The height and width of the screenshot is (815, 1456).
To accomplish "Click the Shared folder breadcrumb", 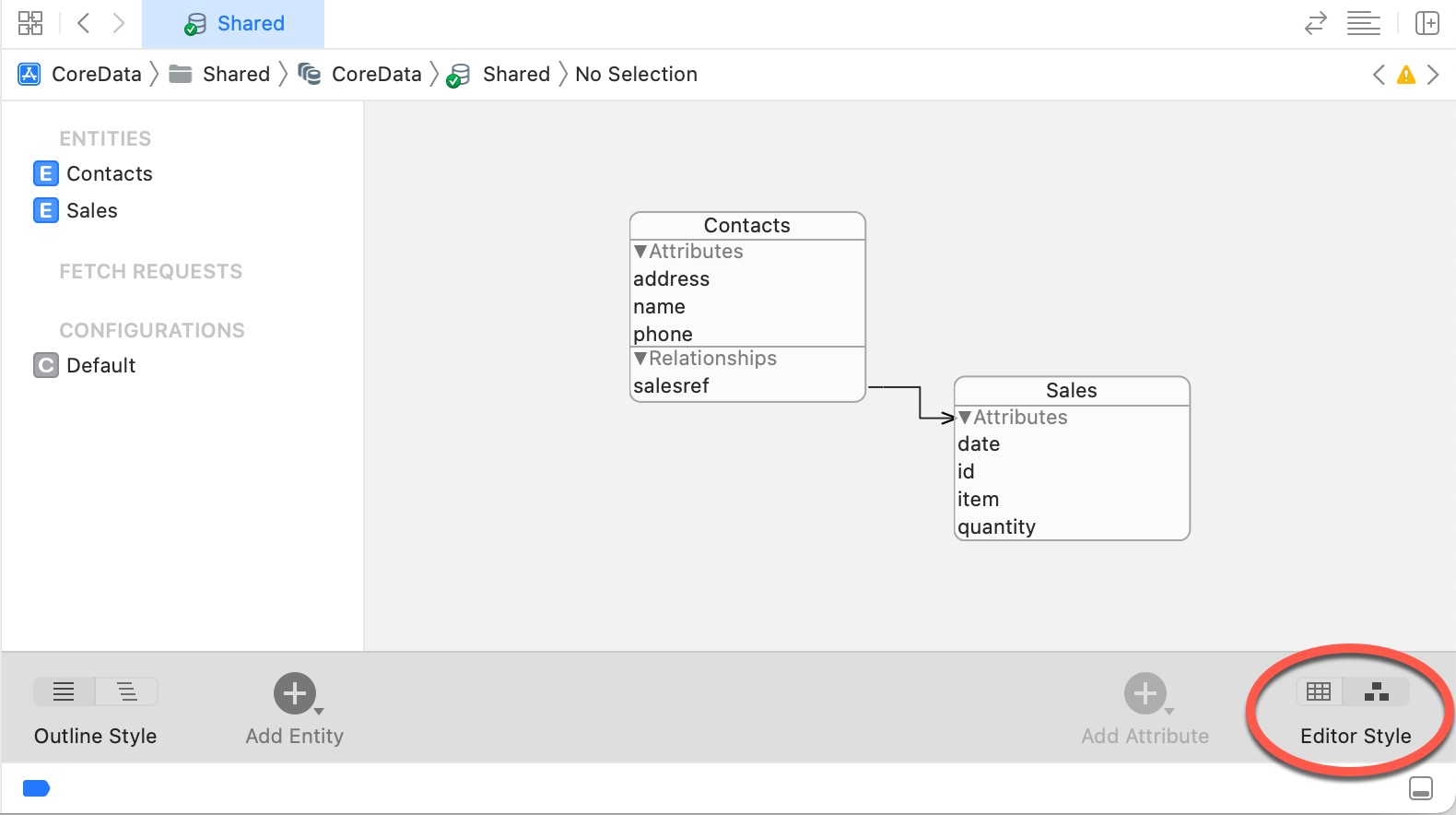I will (x=220, y=74).
